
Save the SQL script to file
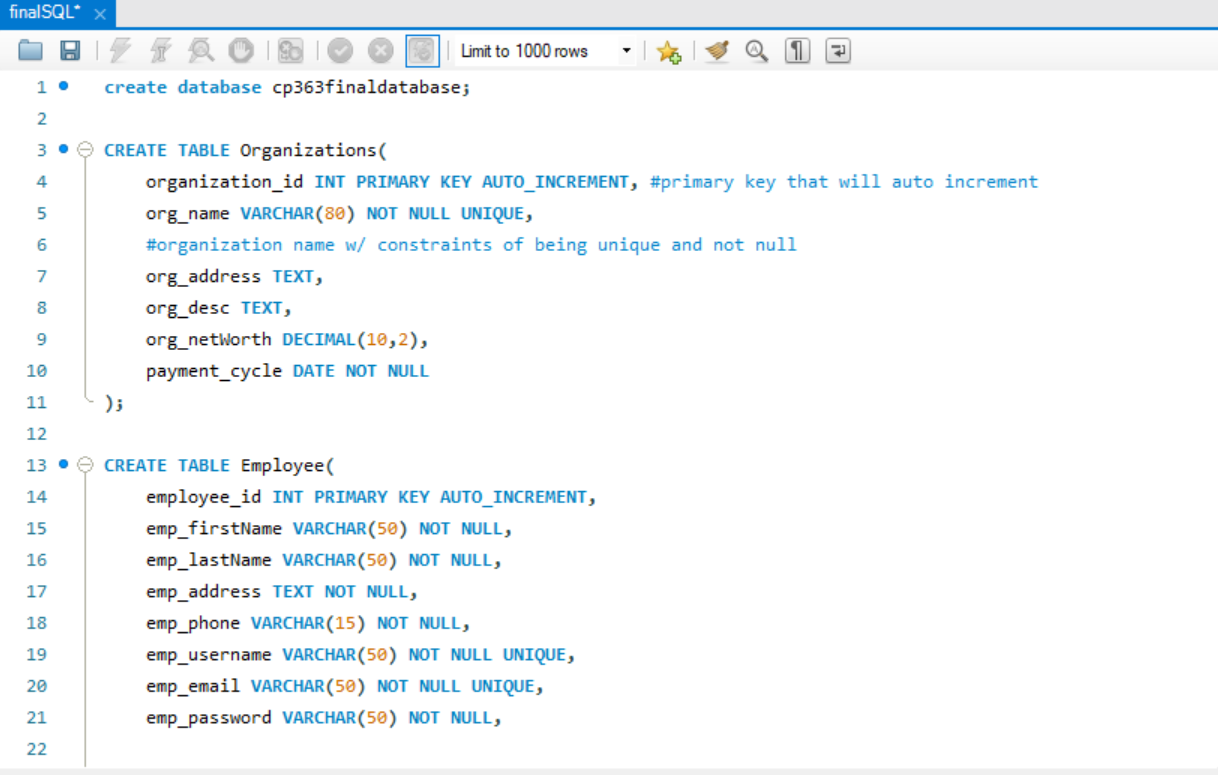[x=69, y=50]
